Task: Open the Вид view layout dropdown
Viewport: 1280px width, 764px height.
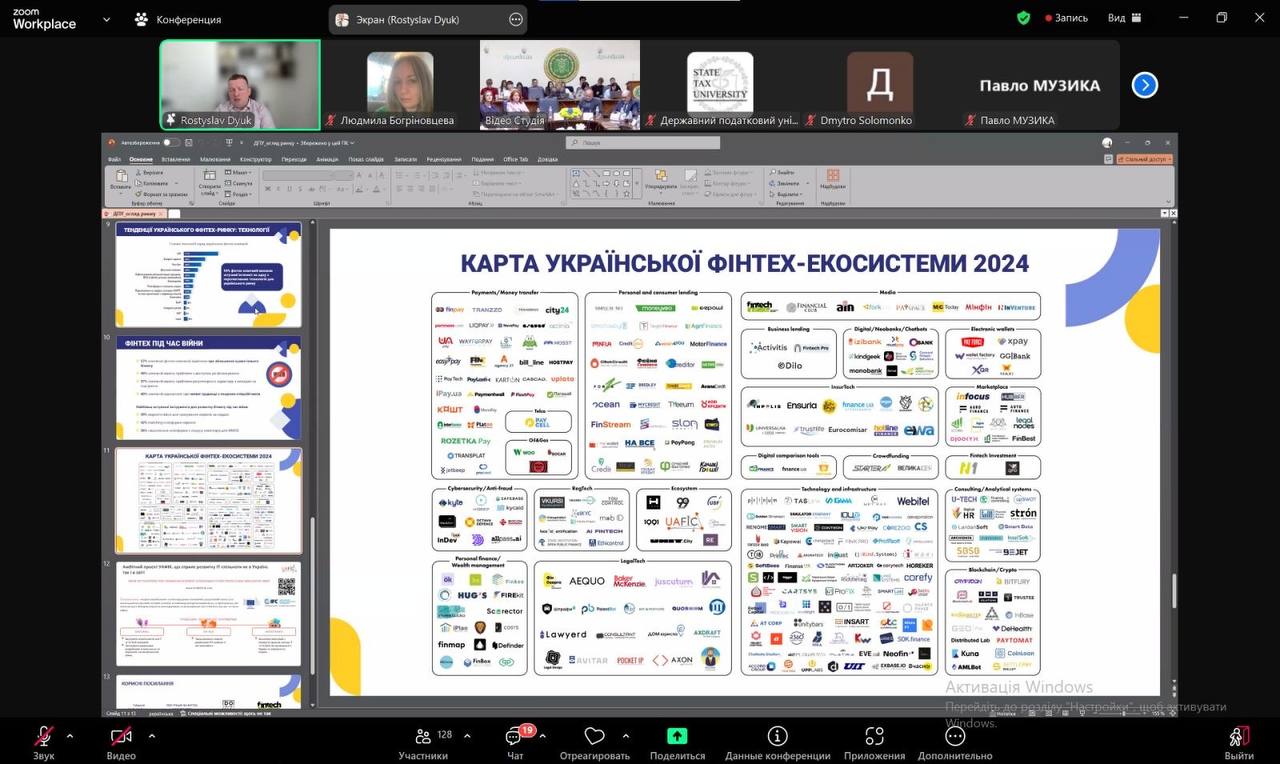Action: point(1124,18)
